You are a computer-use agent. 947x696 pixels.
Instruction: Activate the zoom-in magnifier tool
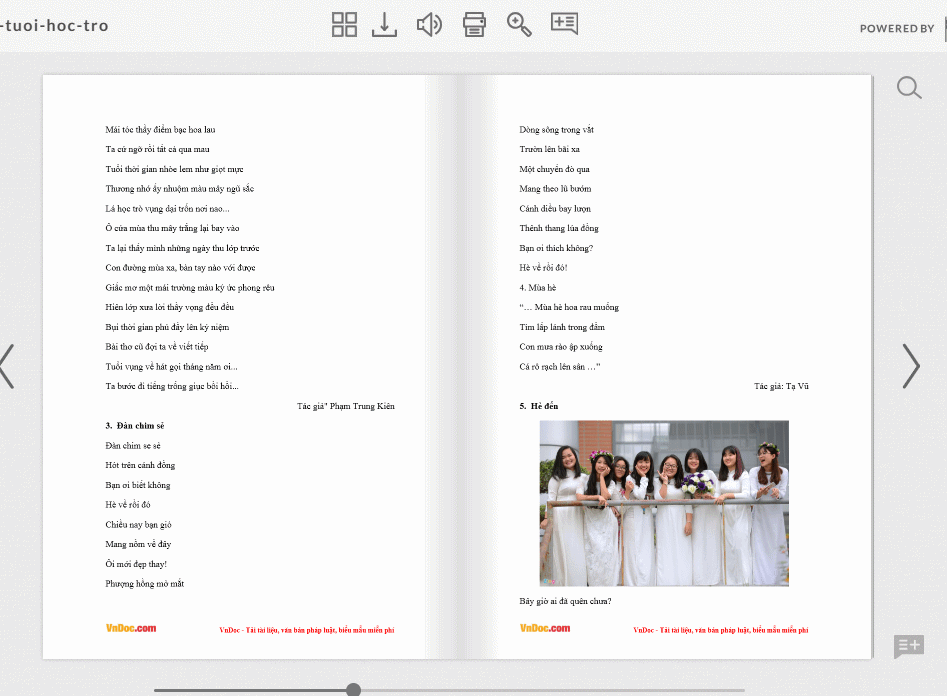(x=519, y=25)
